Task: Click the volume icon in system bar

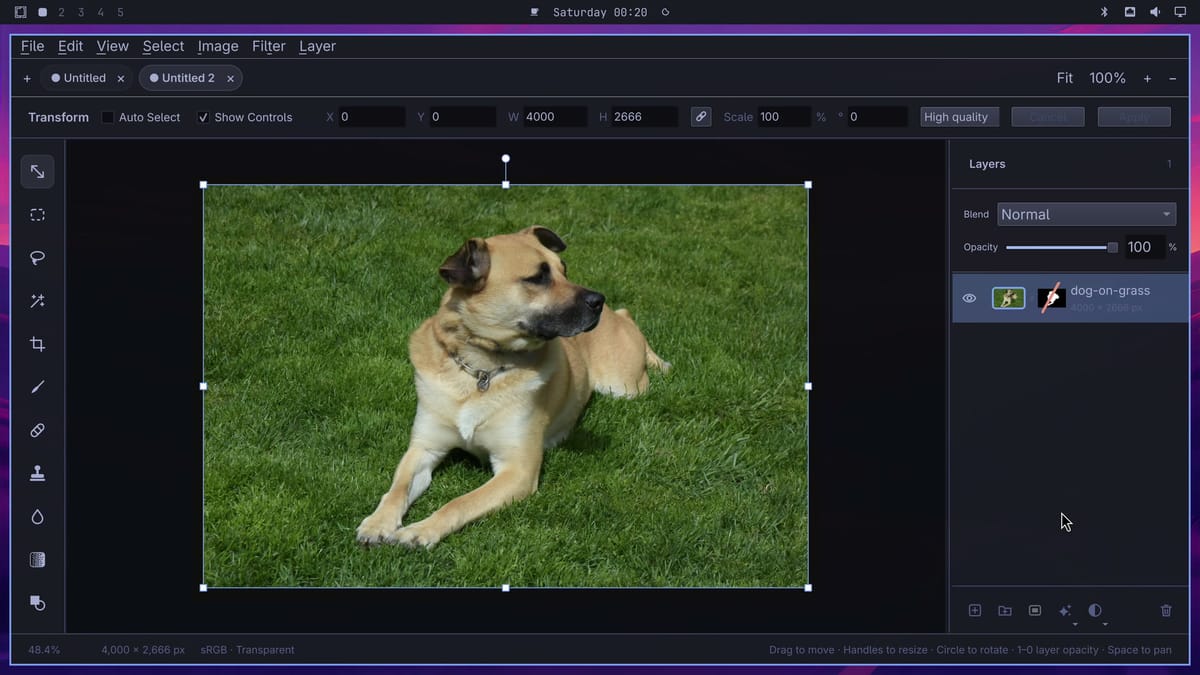Action: 1155,12
